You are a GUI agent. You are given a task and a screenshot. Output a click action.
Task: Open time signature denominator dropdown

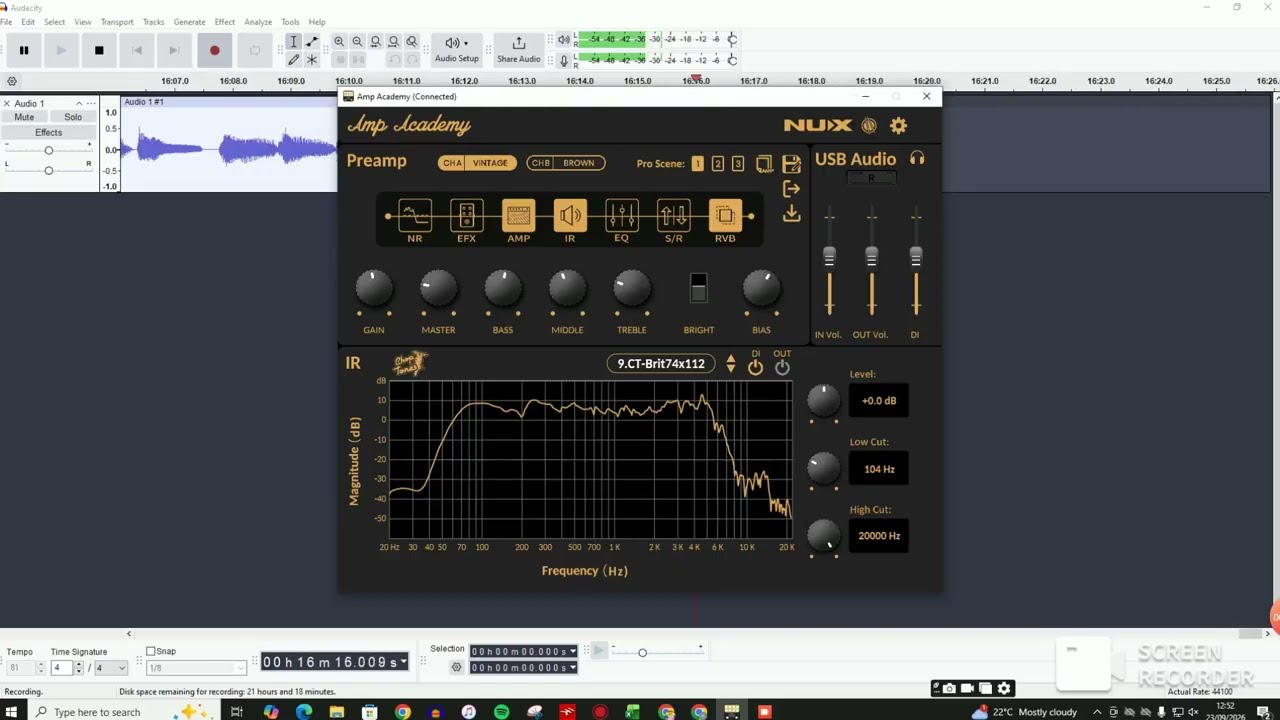coord(109,667)
